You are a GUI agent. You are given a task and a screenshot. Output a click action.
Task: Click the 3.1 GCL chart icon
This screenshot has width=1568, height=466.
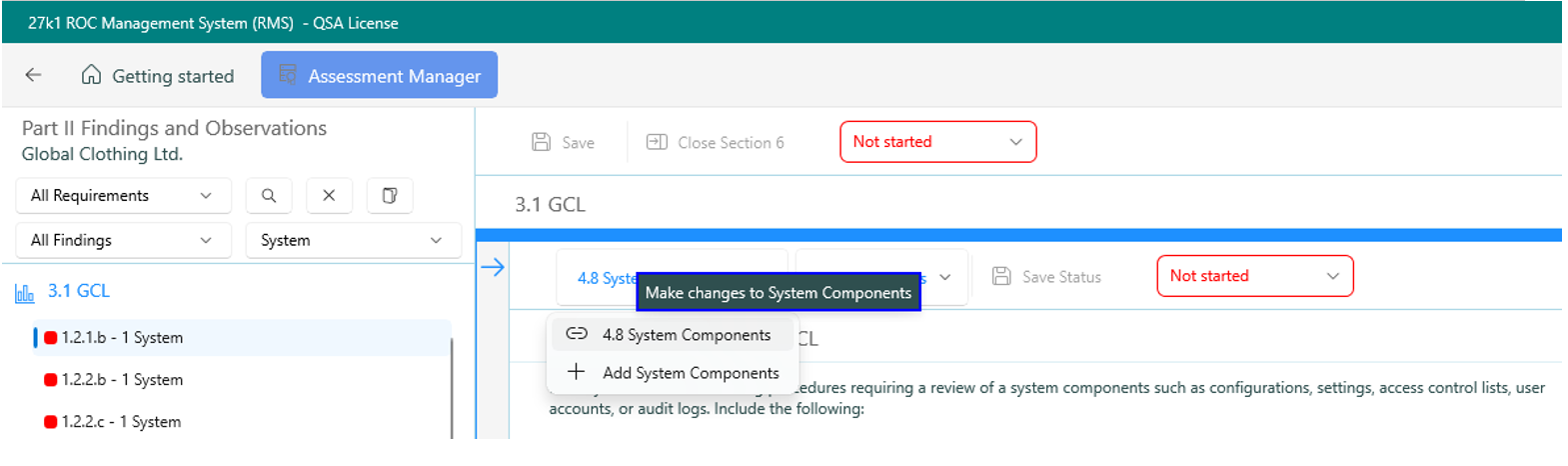(25, 293)
